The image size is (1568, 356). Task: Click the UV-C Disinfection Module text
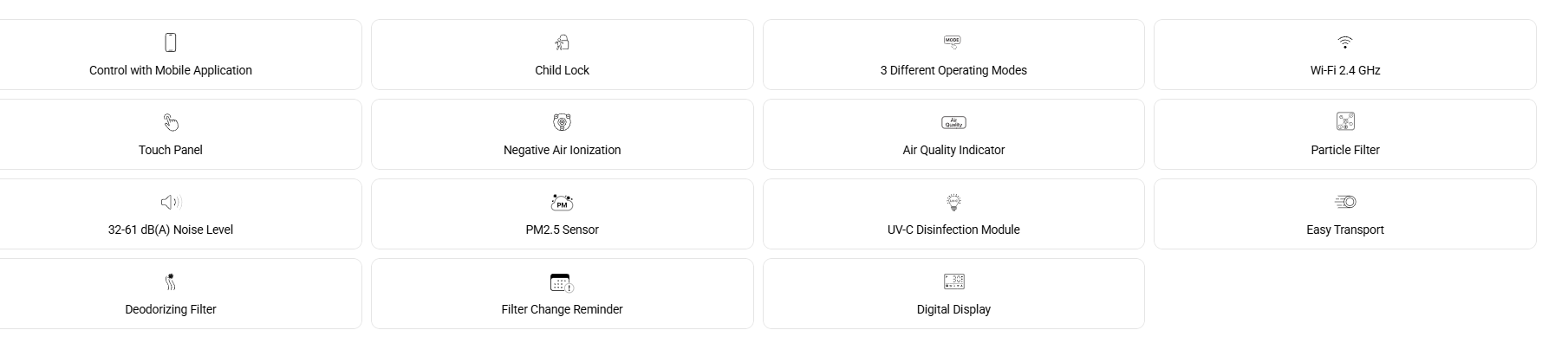[x=953, y=230]
